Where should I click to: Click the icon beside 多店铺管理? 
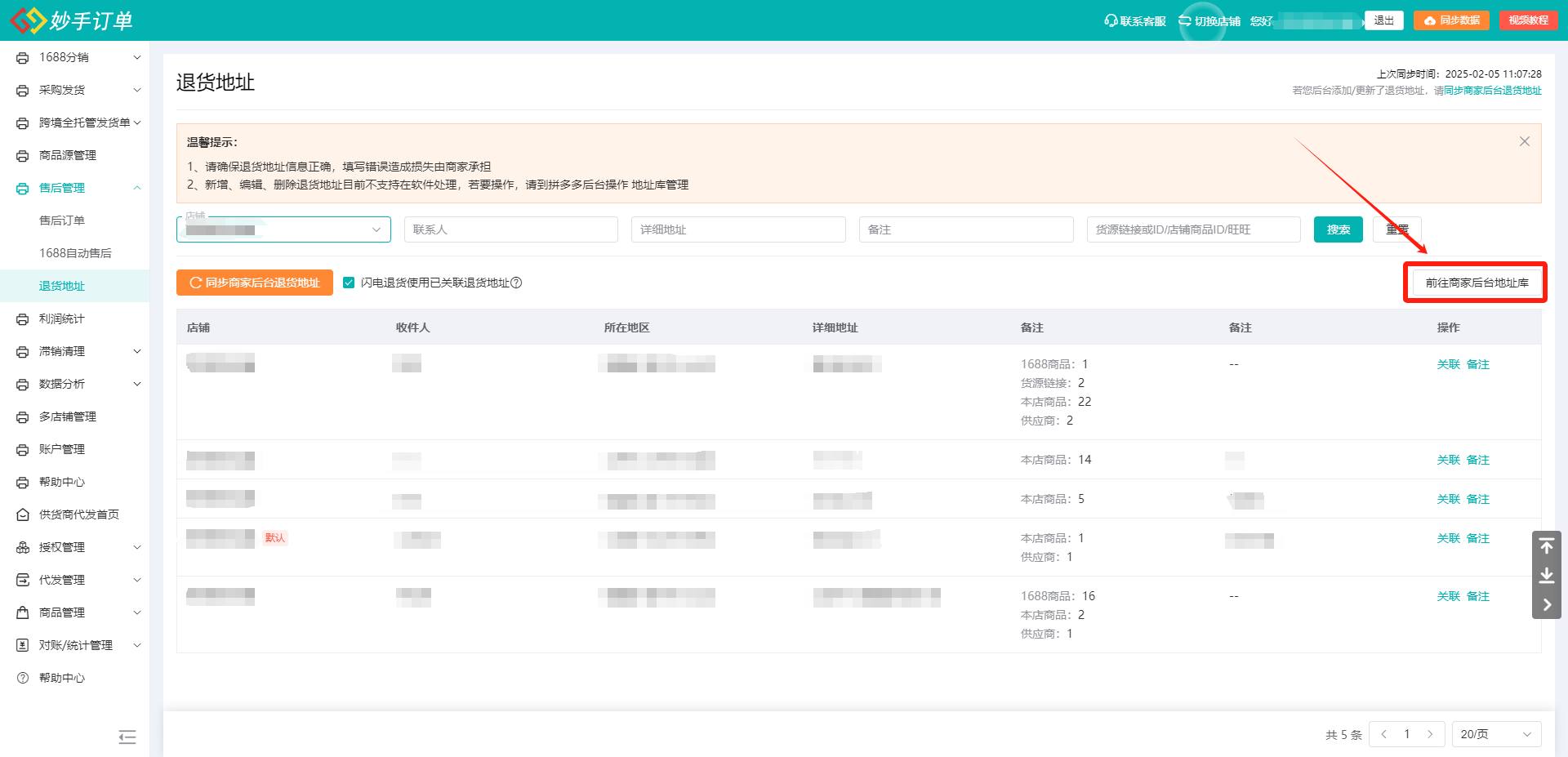[23, 417]
